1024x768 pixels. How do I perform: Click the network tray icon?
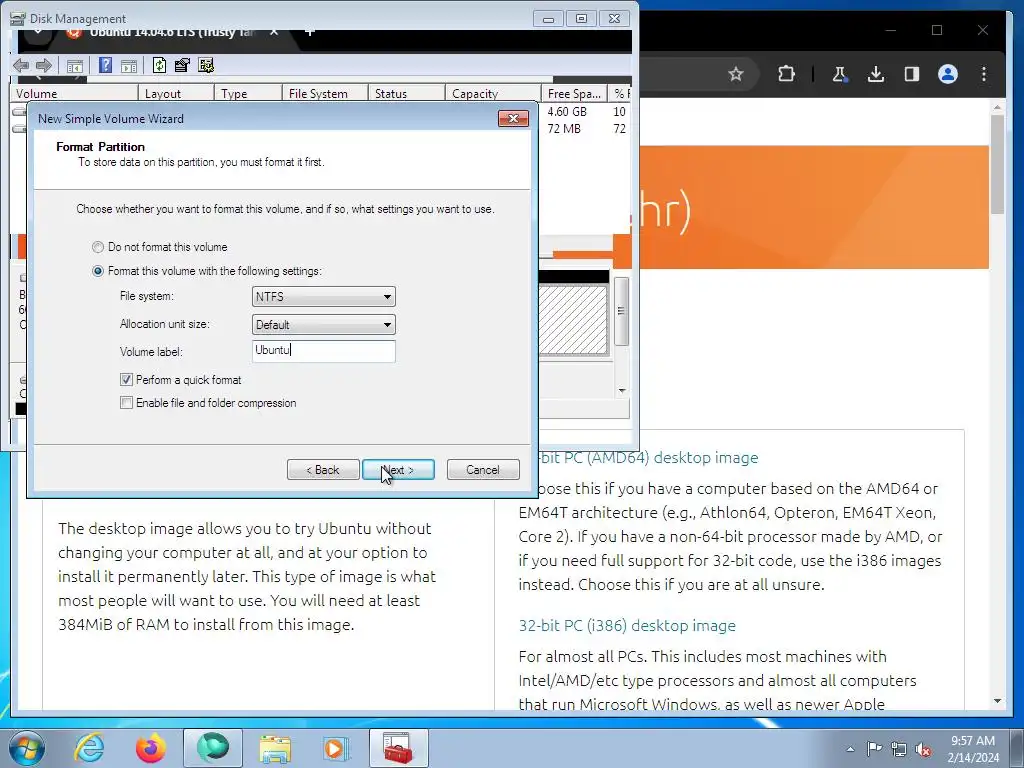(x=899, y=749)
